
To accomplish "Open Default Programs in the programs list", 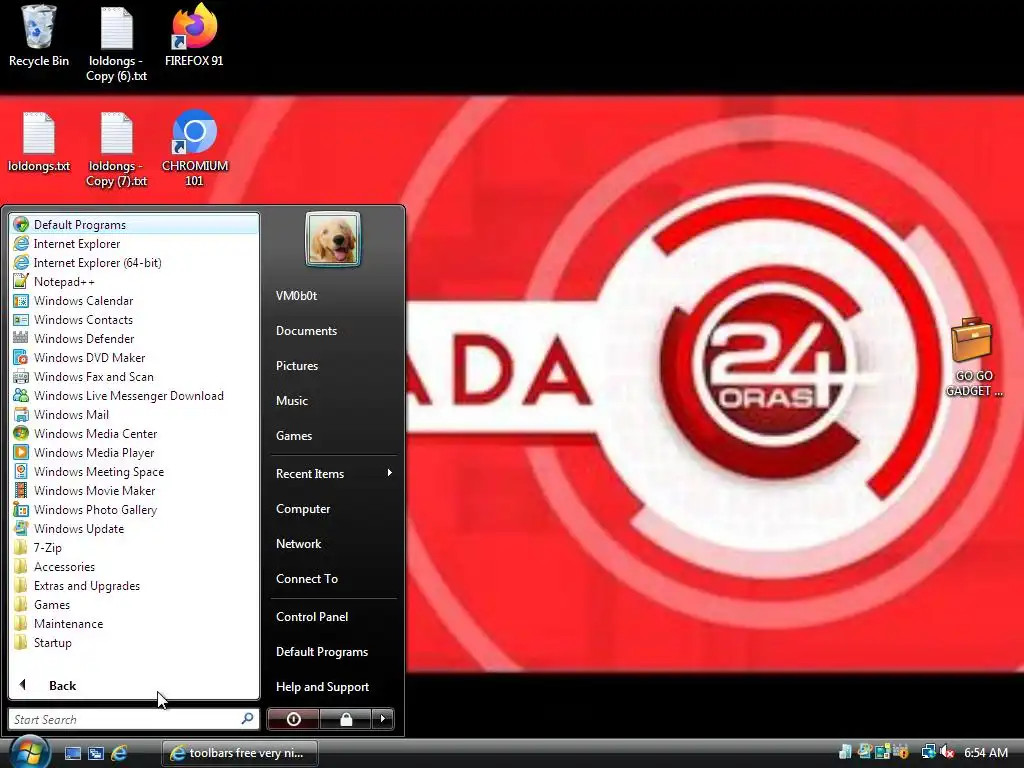I will [x=134, y=225].
